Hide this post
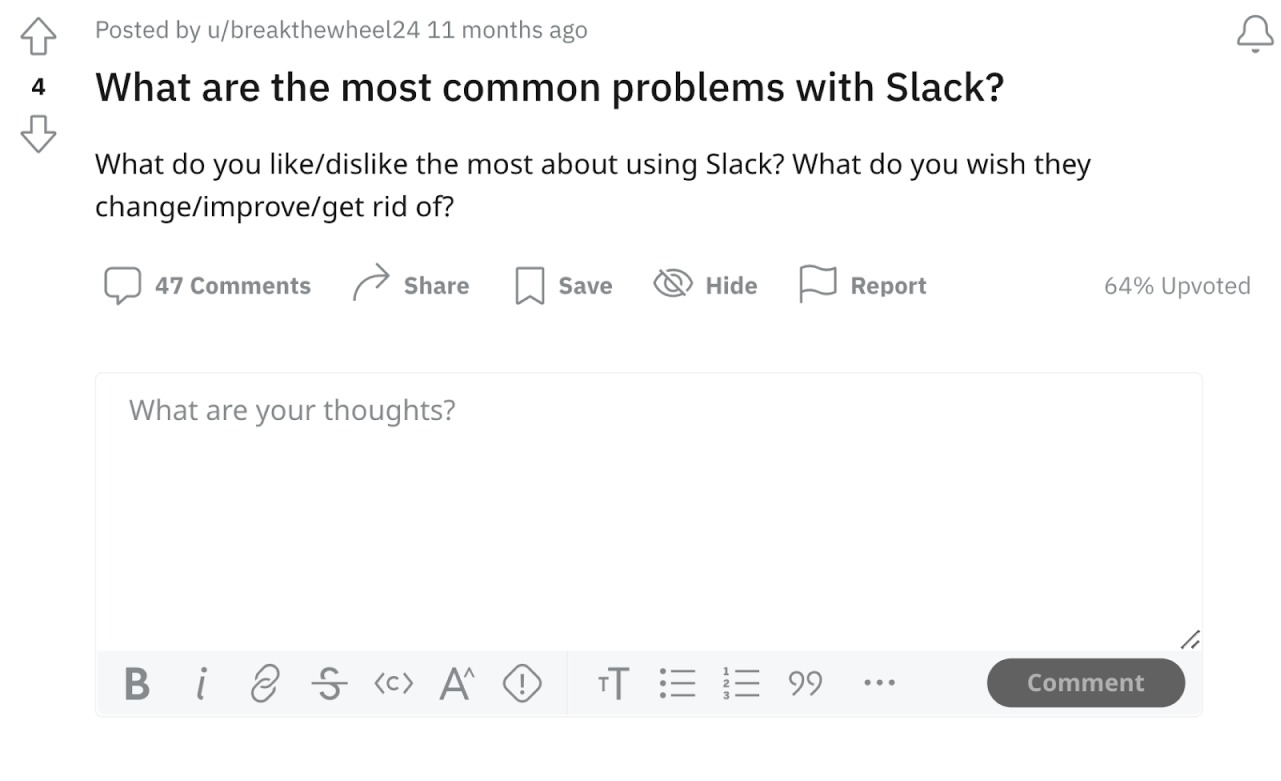Screen dimensions: 1281x781 [x=705, y=286]
